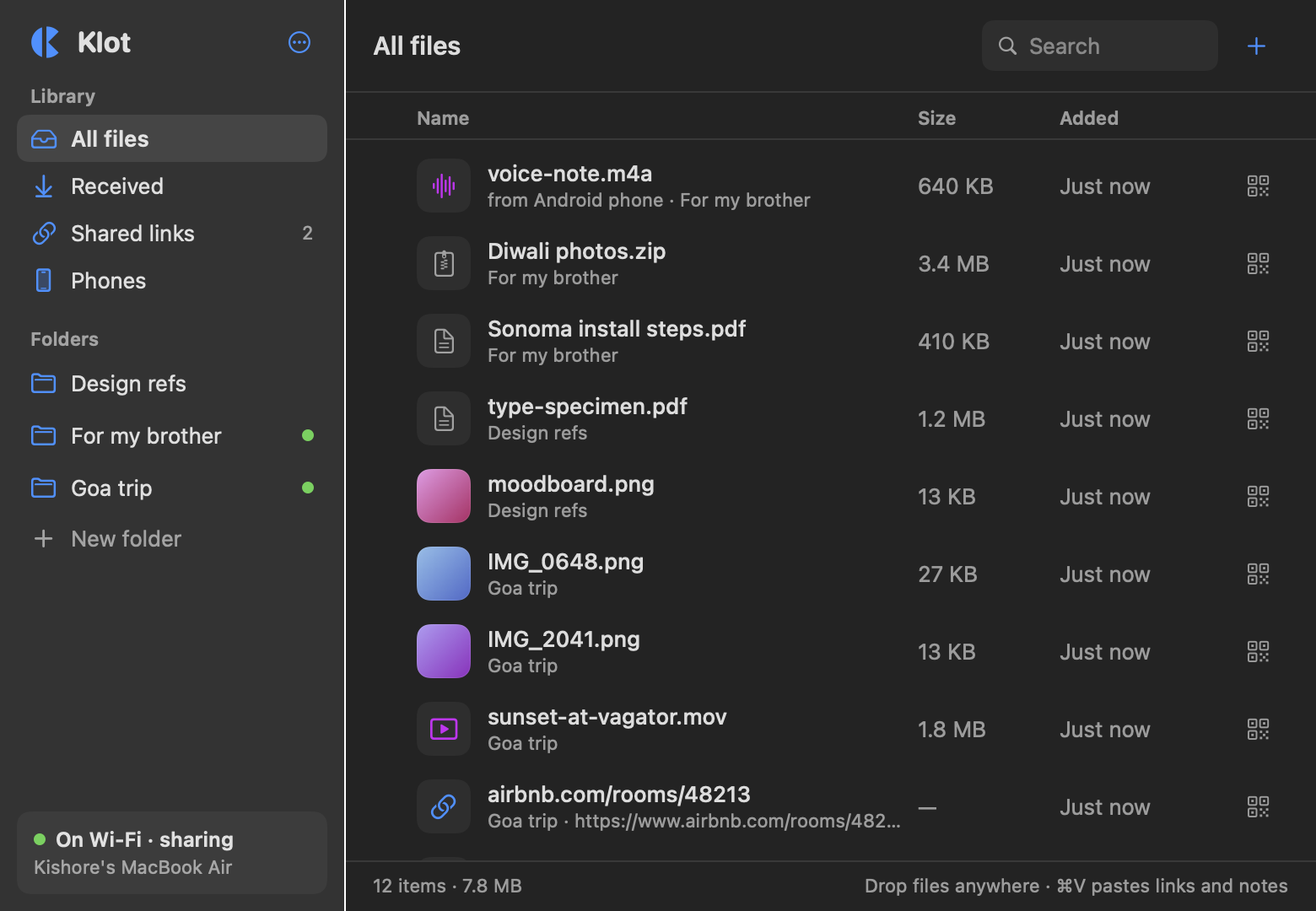Click the plus icon to add a file

click(1256, 46)
